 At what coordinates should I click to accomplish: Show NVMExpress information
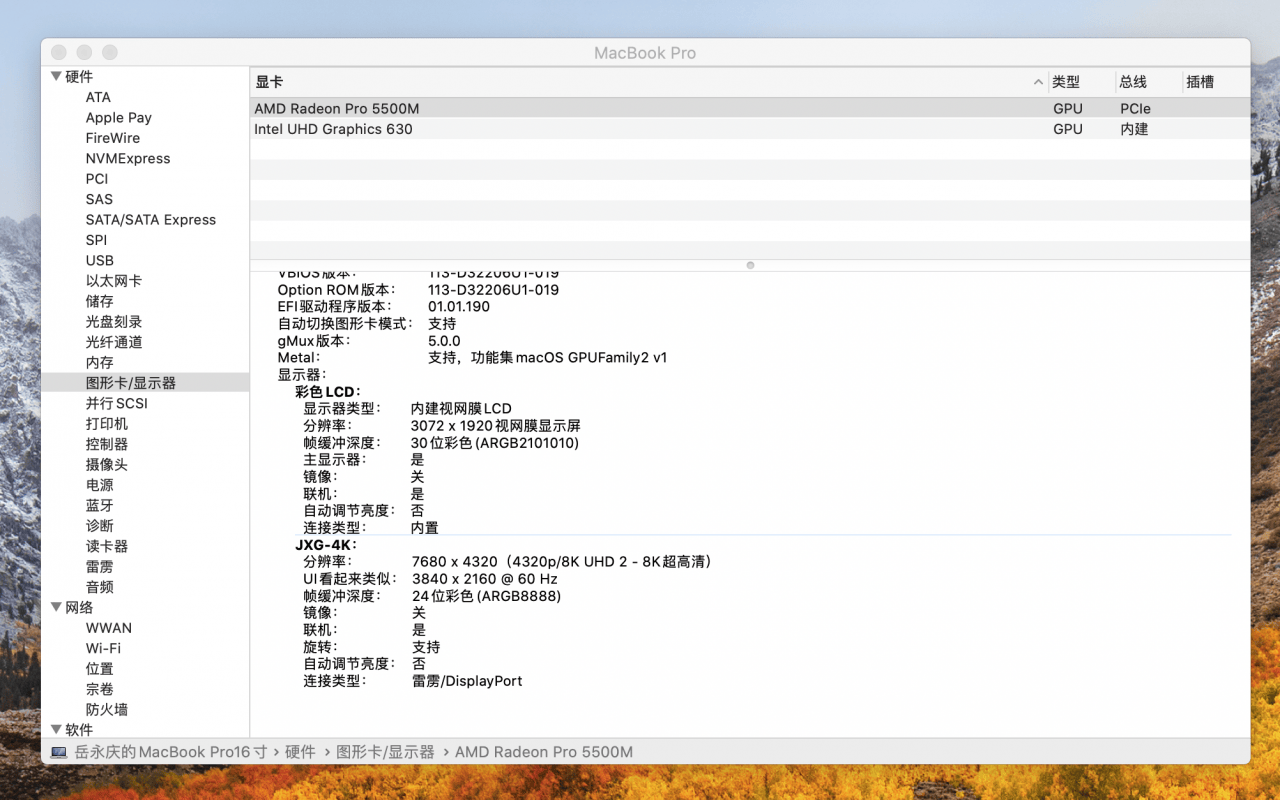(x=128, y=158)
